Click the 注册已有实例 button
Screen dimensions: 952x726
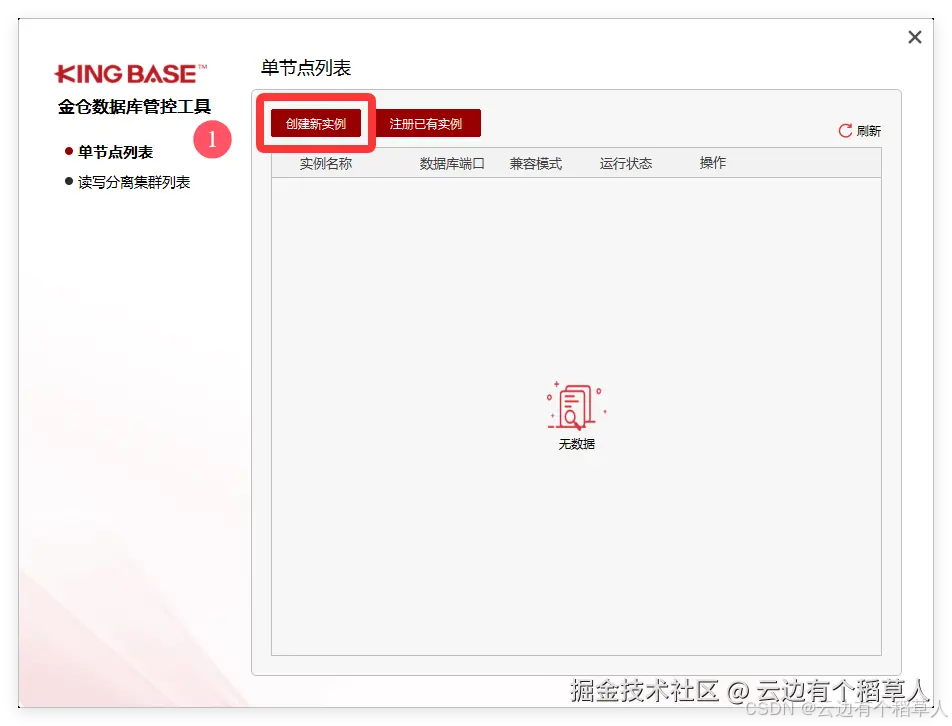428,122
